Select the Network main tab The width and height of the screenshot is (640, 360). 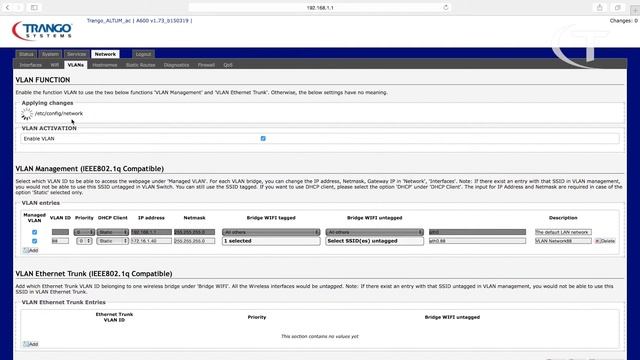click(105, 54)
